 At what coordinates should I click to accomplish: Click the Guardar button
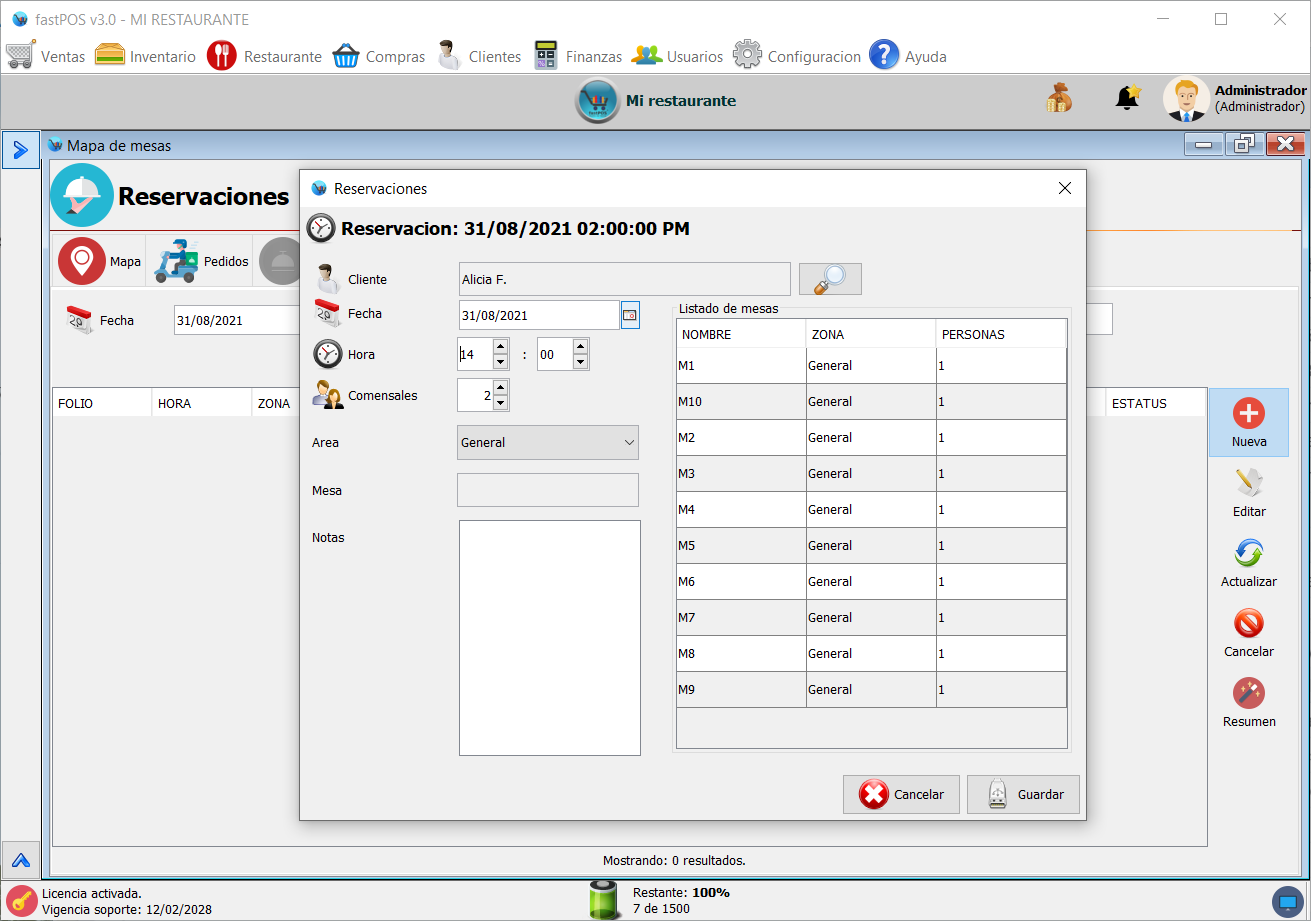(x=1023, y=794)
